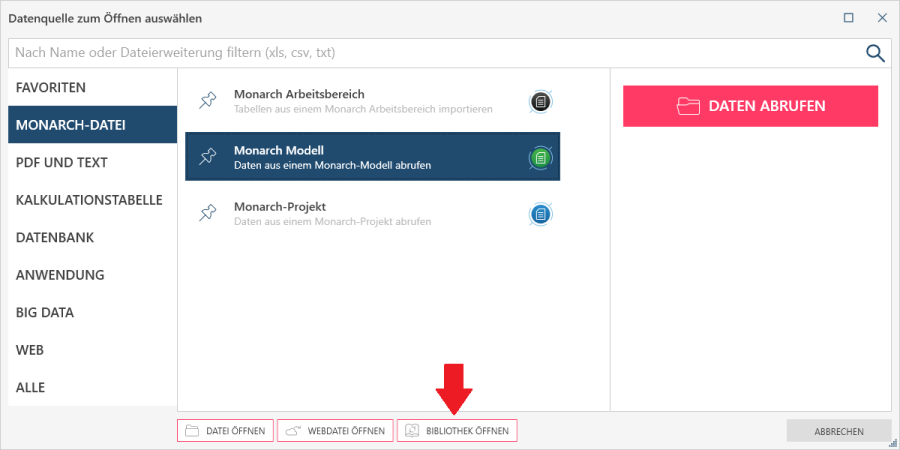This screenshot has height=450, width=900.
Task: Click the search magnifier icon
Action: coord(875,53)
